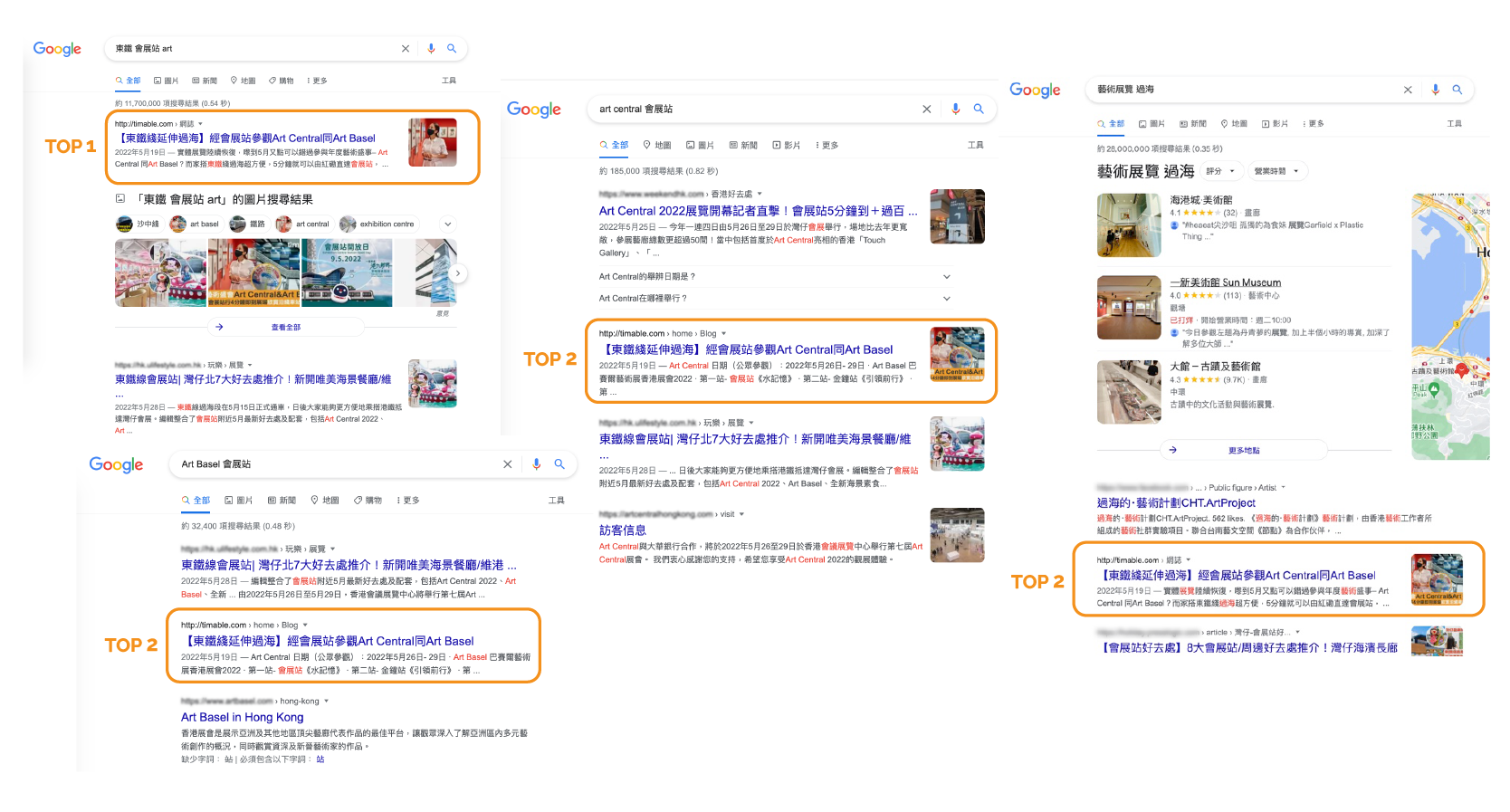Open 圖片 tab in '東鐵 會展站 art' results
1510x812 pixels.
[x=166, y=81]
